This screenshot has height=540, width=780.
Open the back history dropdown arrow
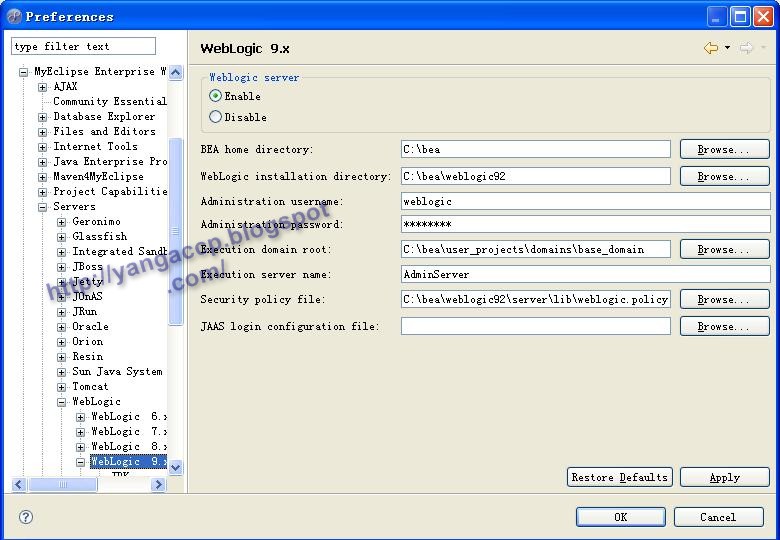tap(727, 48)
